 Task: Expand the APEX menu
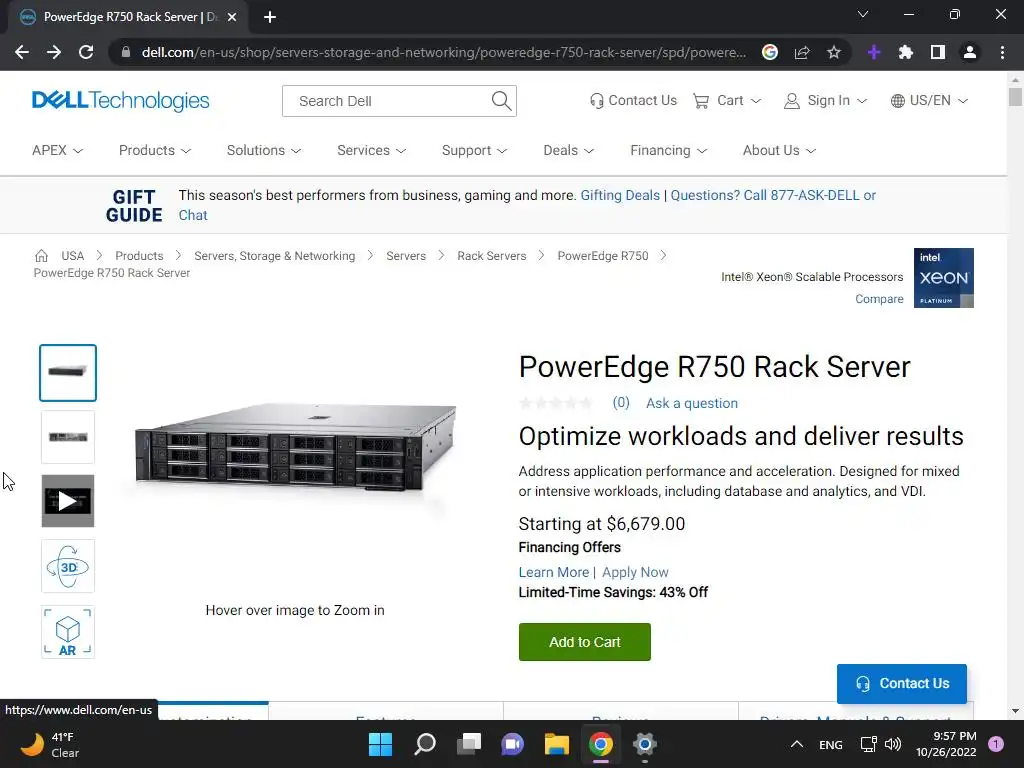[x=57, y=150]
